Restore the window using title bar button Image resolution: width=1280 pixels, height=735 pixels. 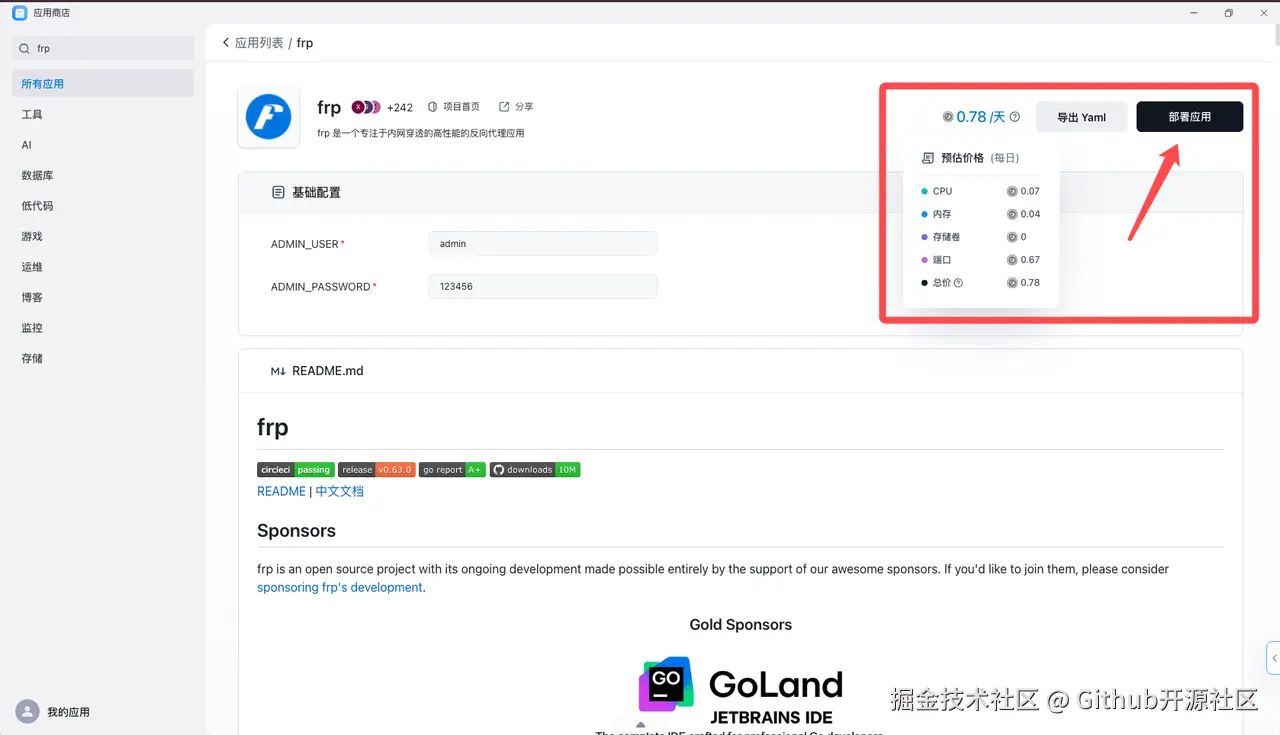[1229, 13]
